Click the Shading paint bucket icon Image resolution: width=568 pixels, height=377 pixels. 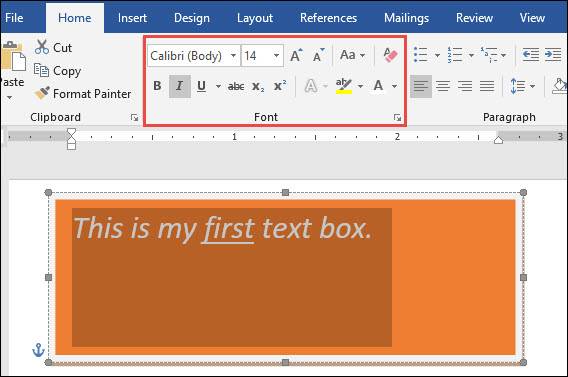(x=560, y=86)
